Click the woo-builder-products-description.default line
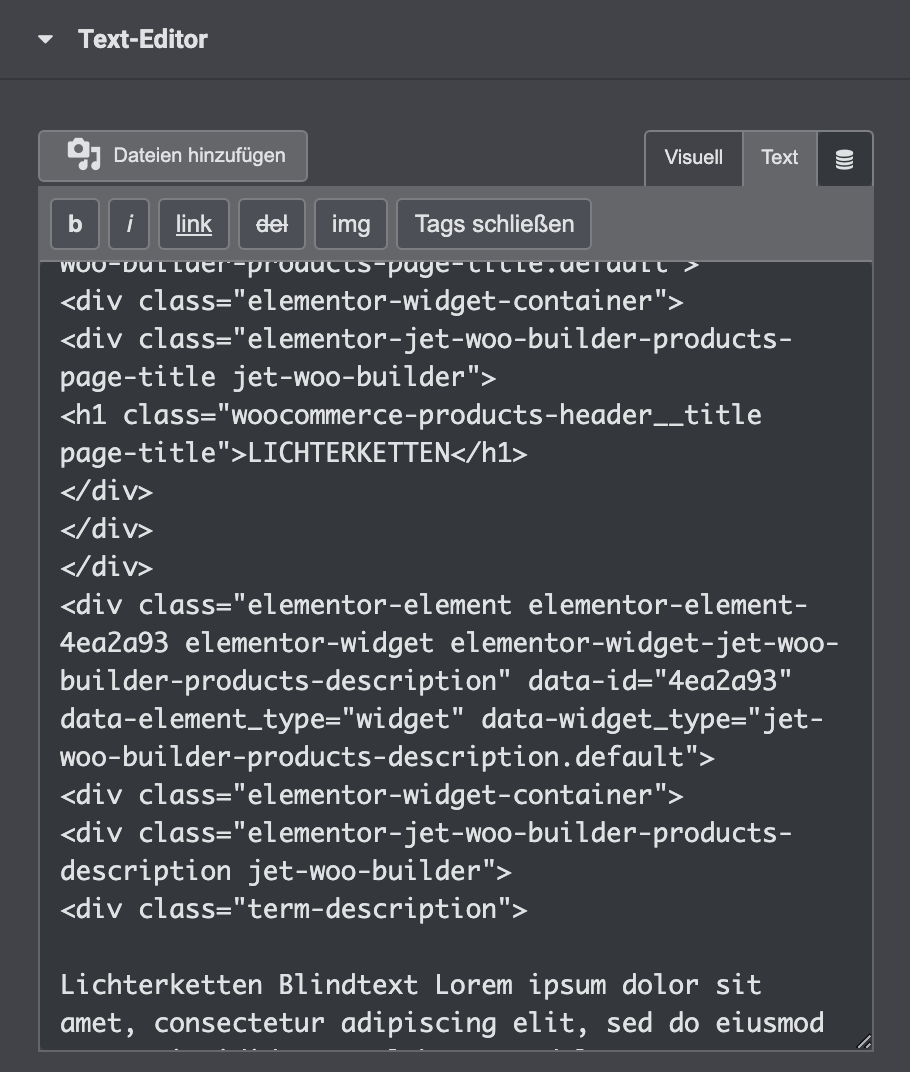 click(388, 758)
